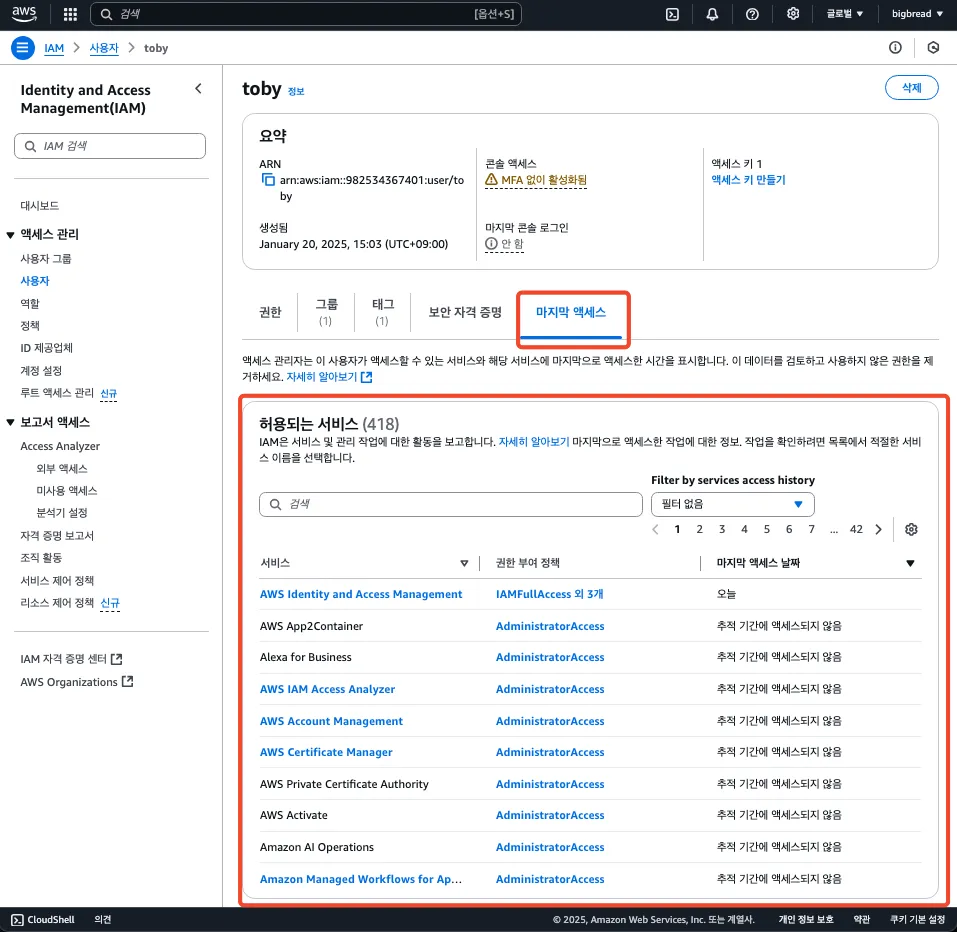This screenshot has height=932, width=957.
Task: Open 역할 in sidebar
Action: (x=30, y=303)
